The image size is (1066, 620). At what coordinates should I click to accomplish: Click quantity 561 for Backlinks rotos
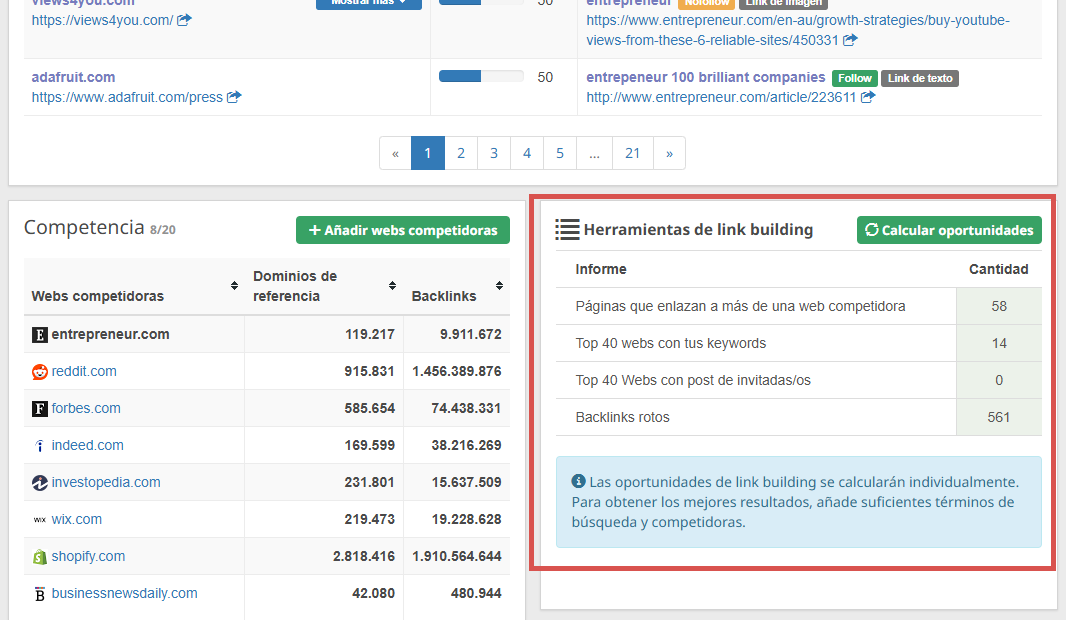pyautogui.click(x=999, y=417)
